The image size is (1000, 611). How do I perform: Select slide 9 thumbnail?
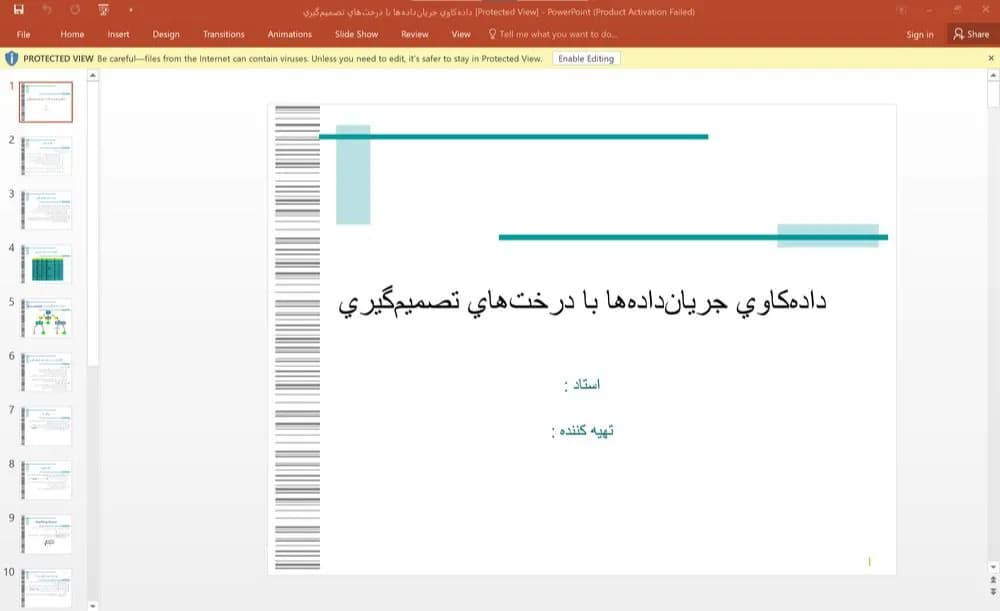point(46,534)
